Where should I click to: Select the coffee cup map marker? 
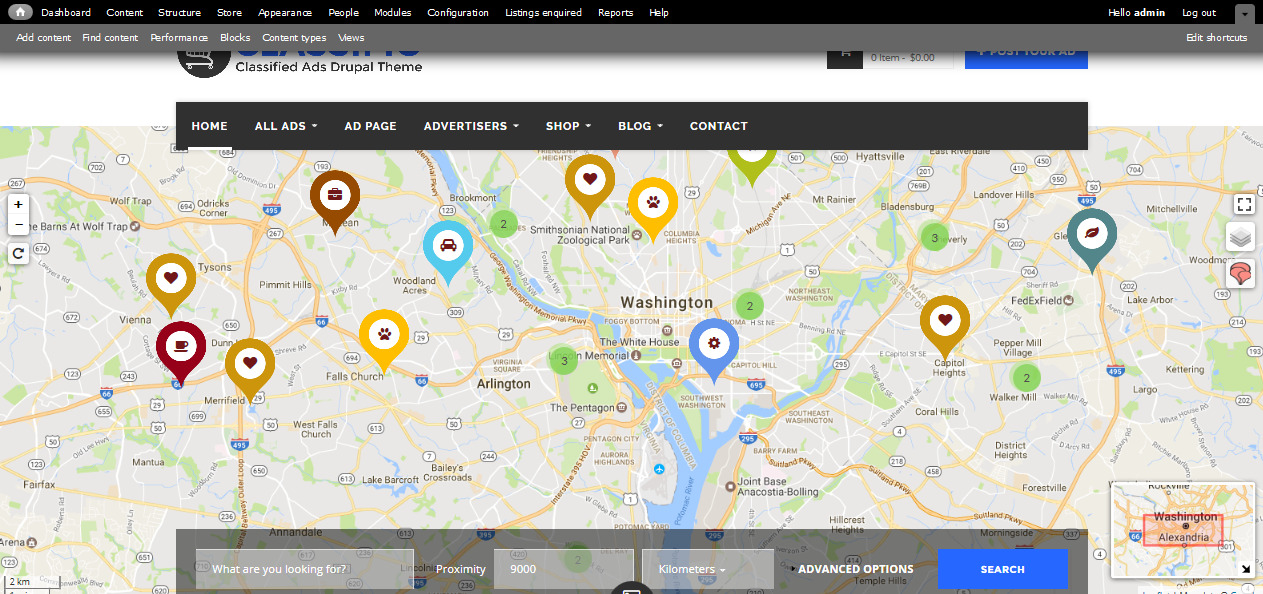[x=180, y=346]
